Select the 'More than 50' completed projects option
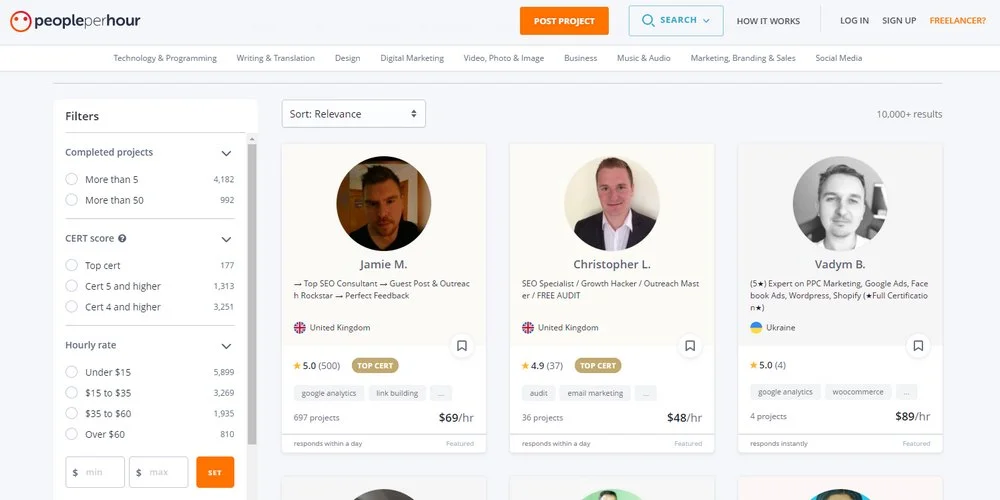1000x500 pixels. [71, 200]
